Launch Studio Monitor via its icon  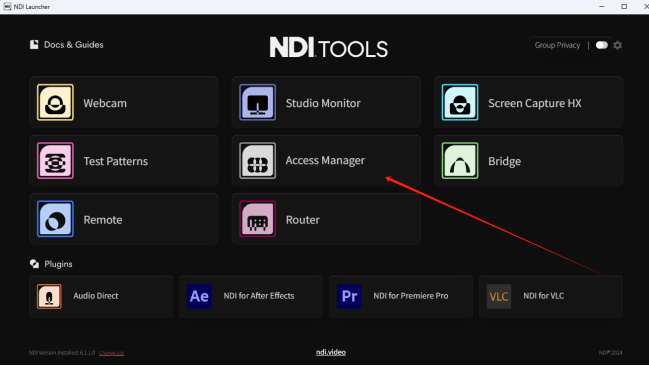pos(257,102)
